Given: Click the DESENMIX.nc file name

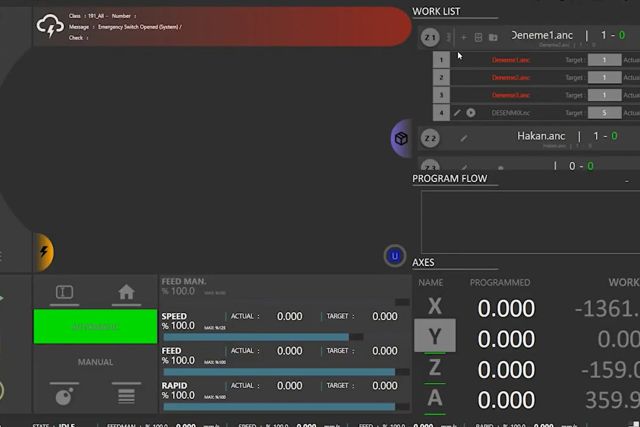Looking at the screenshot, I should [511, 113].
